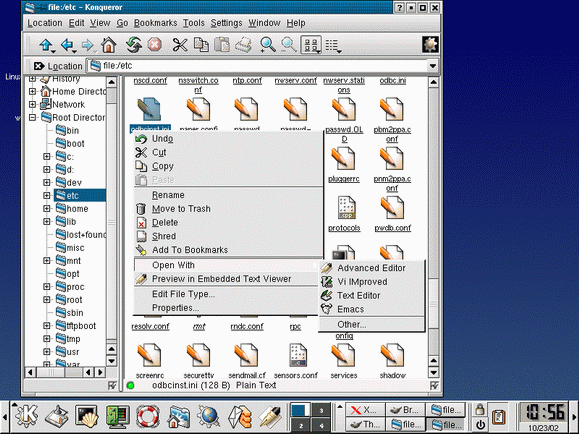Click the Paste clipboard toolbar icon
This screenshot has height=434, width=579.
(222, 45)
